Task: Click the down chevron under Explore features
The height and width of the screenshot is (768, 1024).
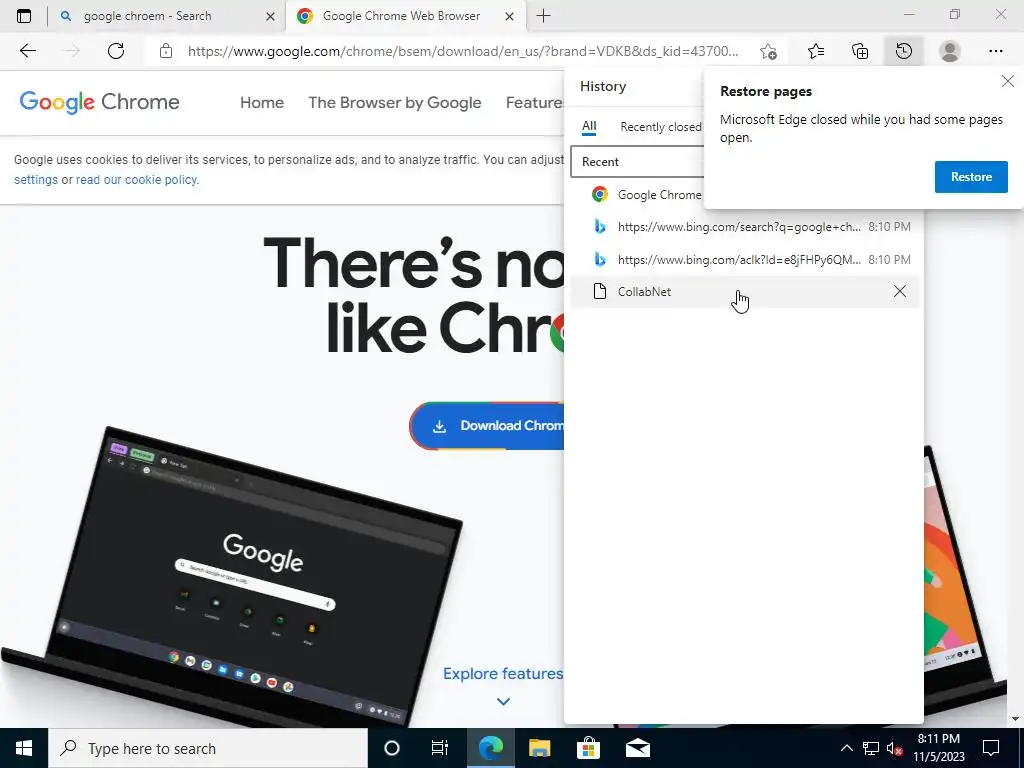Action: (503, 701)
